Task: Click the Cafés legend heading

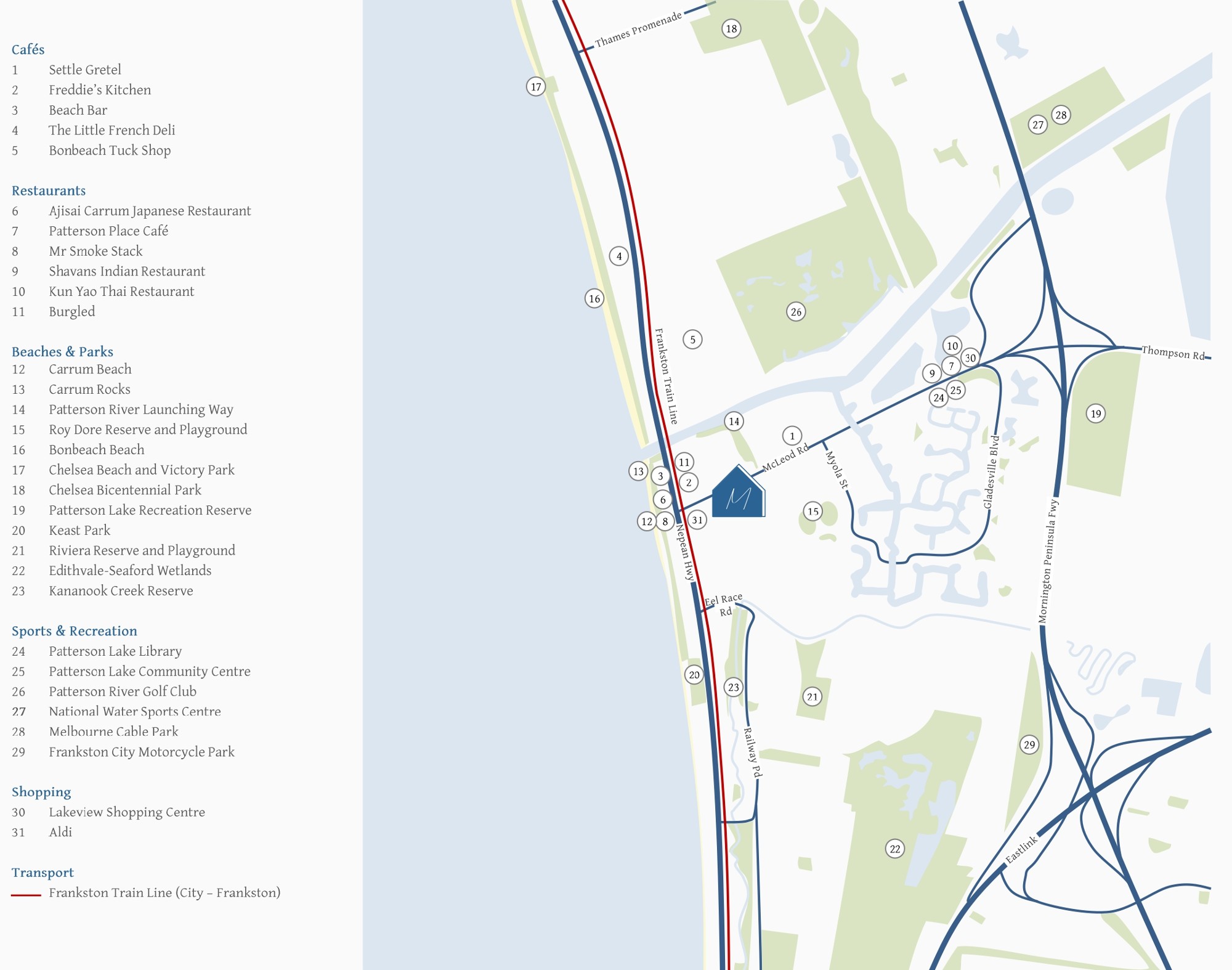Action: tap(28, 49)
